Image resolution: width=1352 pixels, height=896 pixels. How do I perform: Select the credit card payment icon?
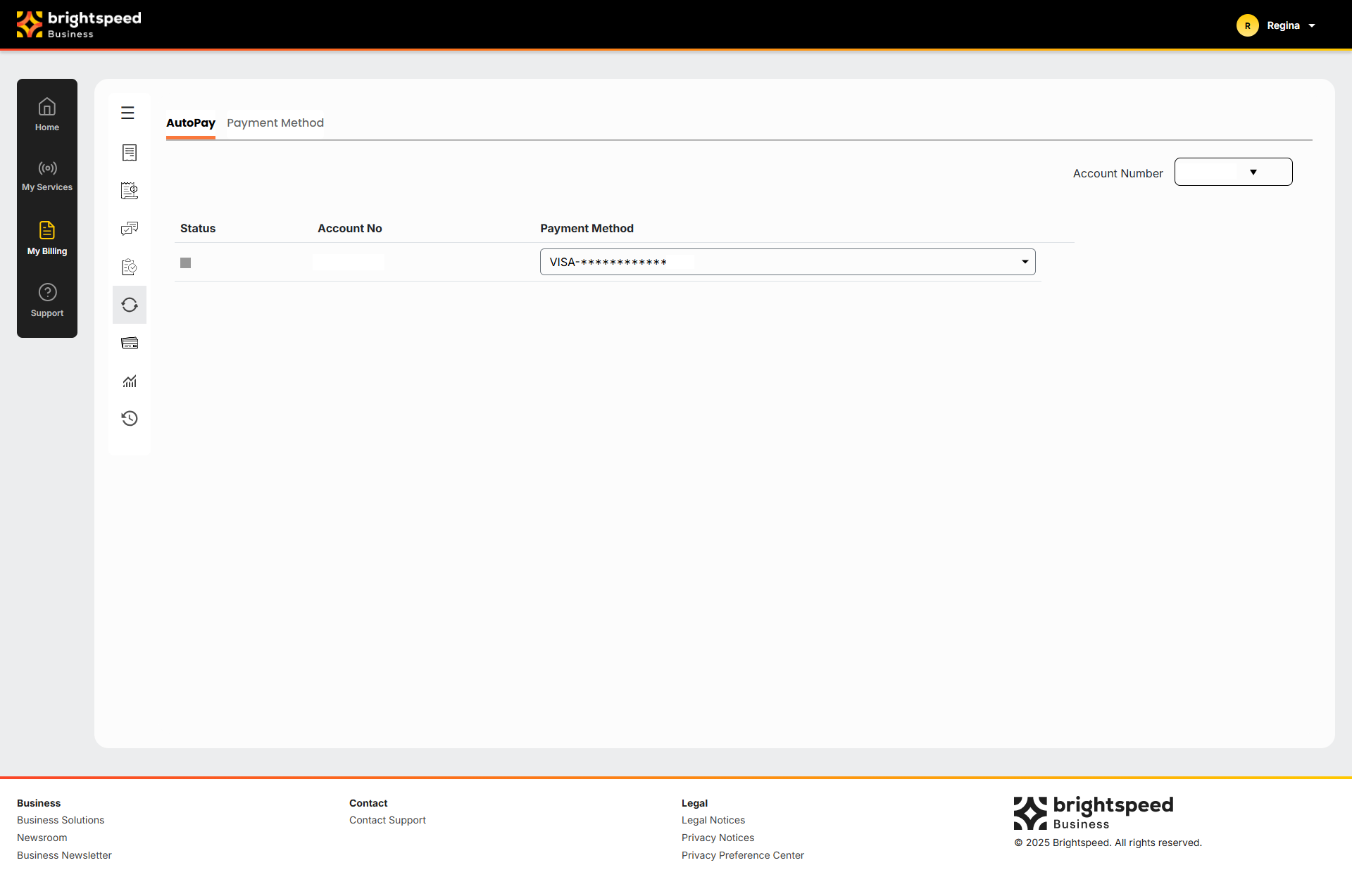point(130,343)
